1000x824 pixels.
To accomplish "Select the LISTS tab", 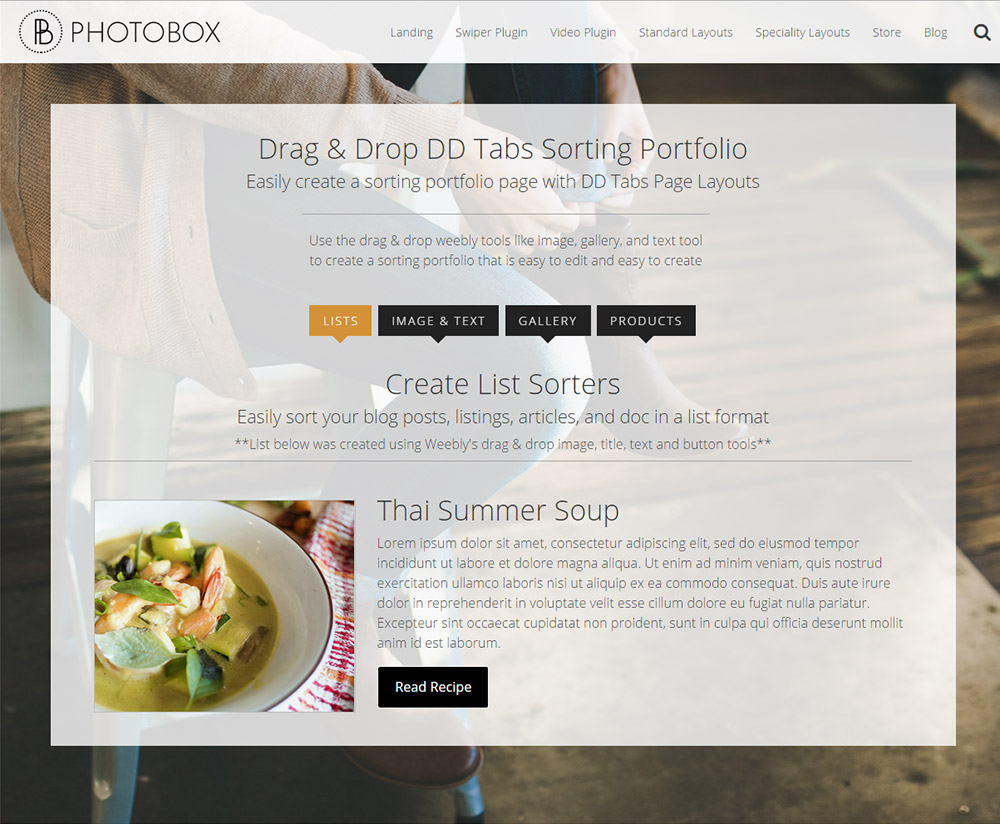I will (x=340, y=321).
